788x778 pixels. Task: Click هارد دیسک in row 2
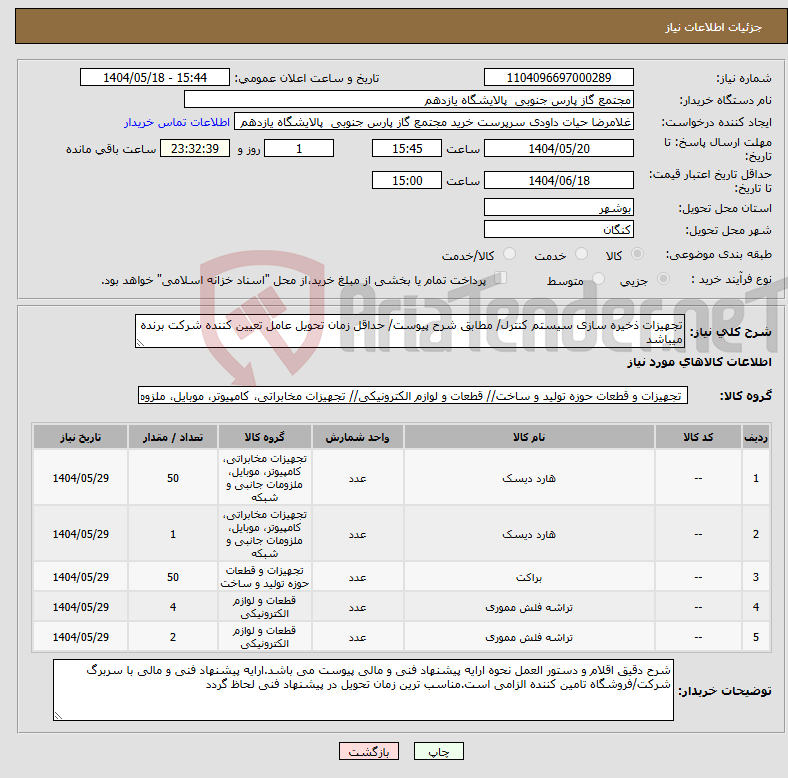point(529,534)
